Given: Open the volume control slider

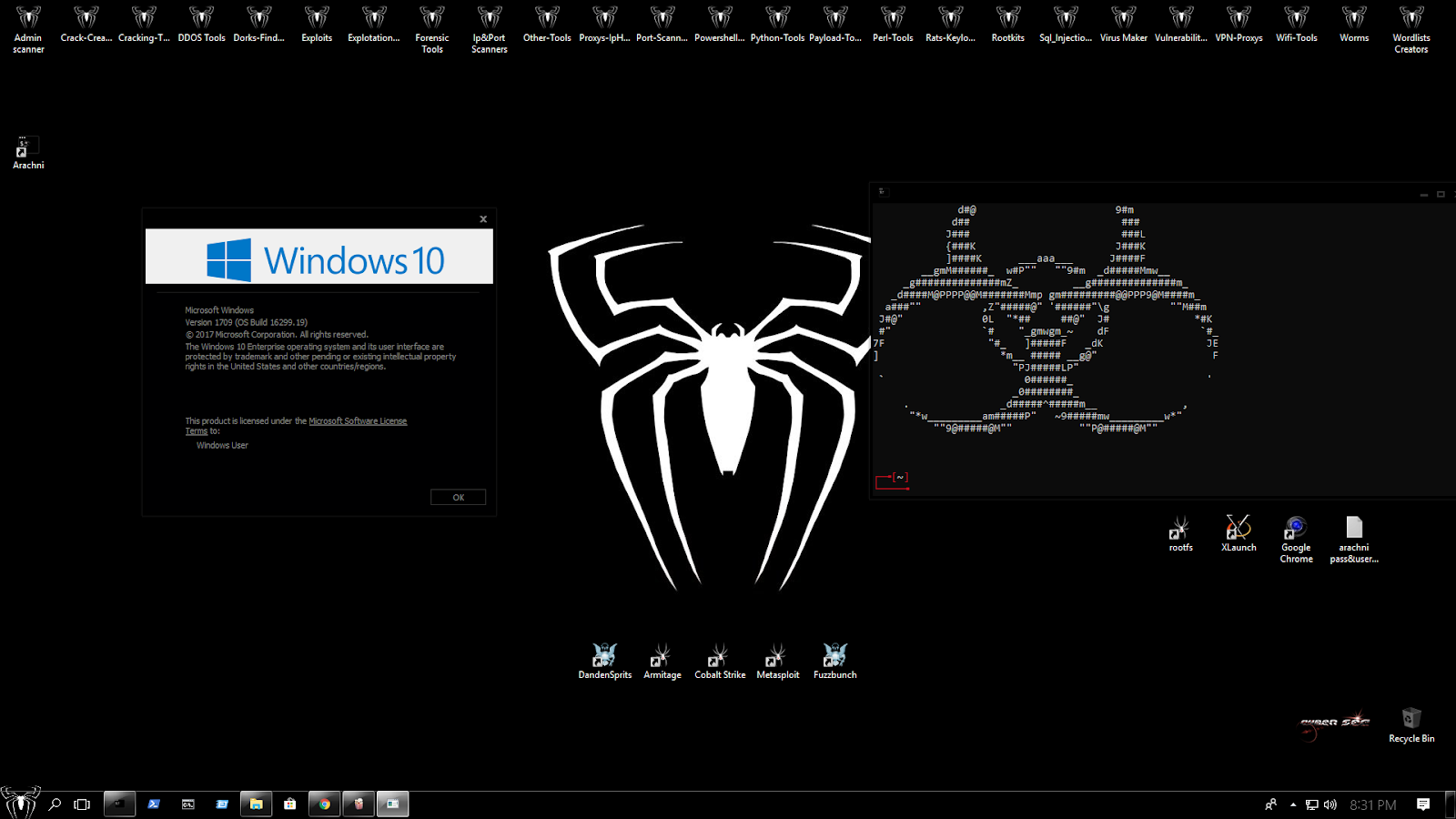Looking at the screenshot, I should pyautogui.click(x=1330, y=804).
